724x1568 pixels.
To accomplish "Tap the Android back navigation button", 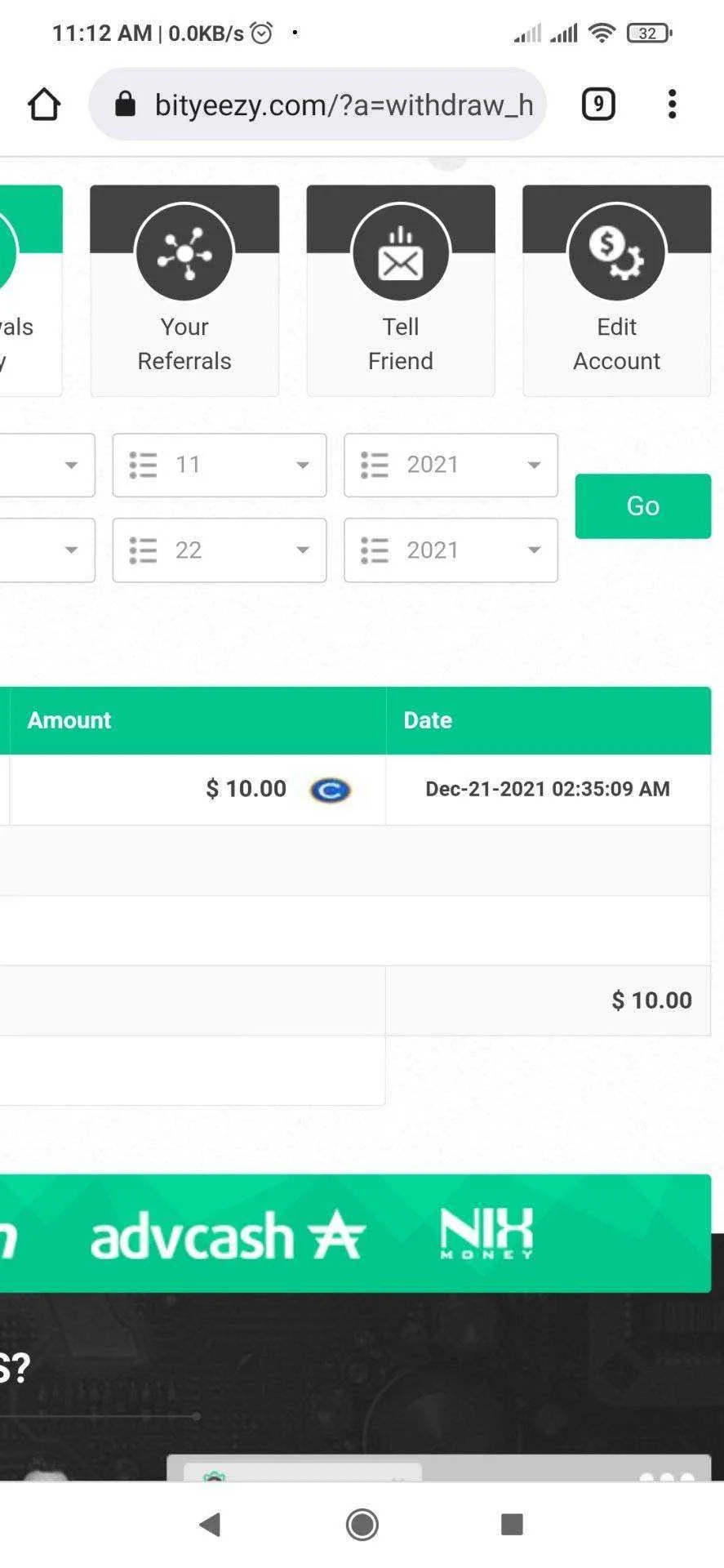I will tap(211, 1524).
